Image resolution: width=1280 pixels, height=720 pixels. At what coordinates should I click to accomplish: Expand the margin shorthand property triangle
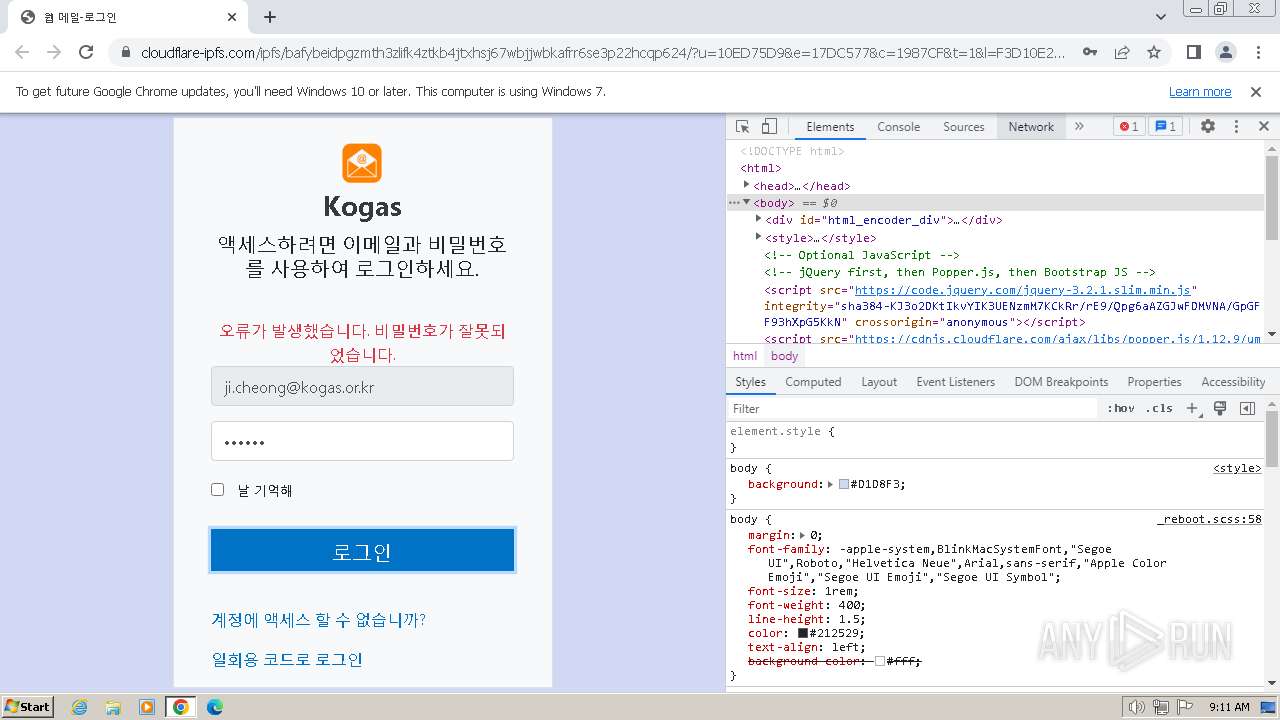(x=802, y=535)
